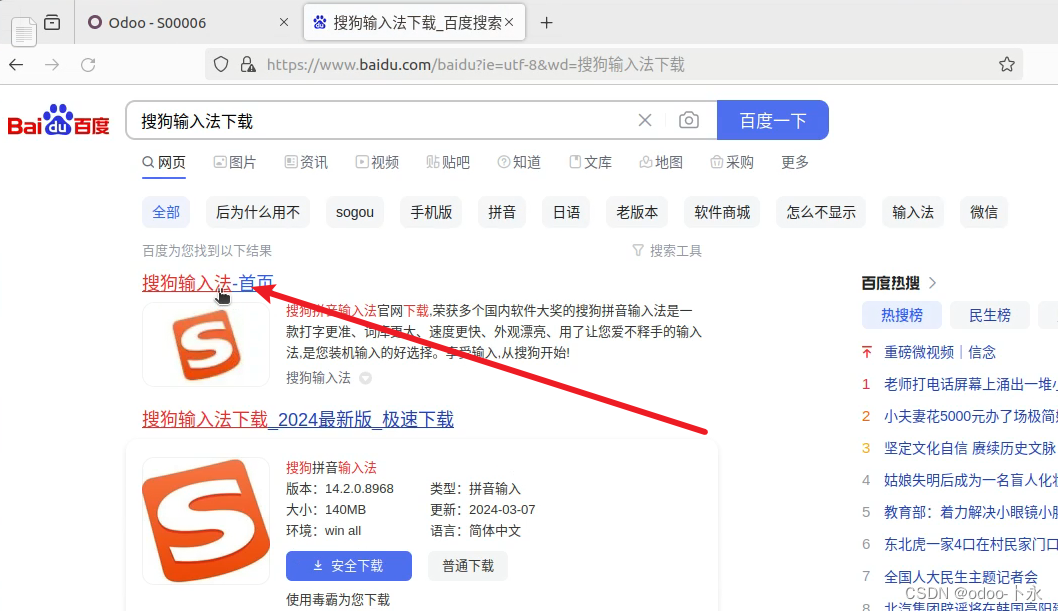Switch to the 热搜榜 tab
The height and width of the screenshot is (611, 1058).
click(x=901, y=315)
